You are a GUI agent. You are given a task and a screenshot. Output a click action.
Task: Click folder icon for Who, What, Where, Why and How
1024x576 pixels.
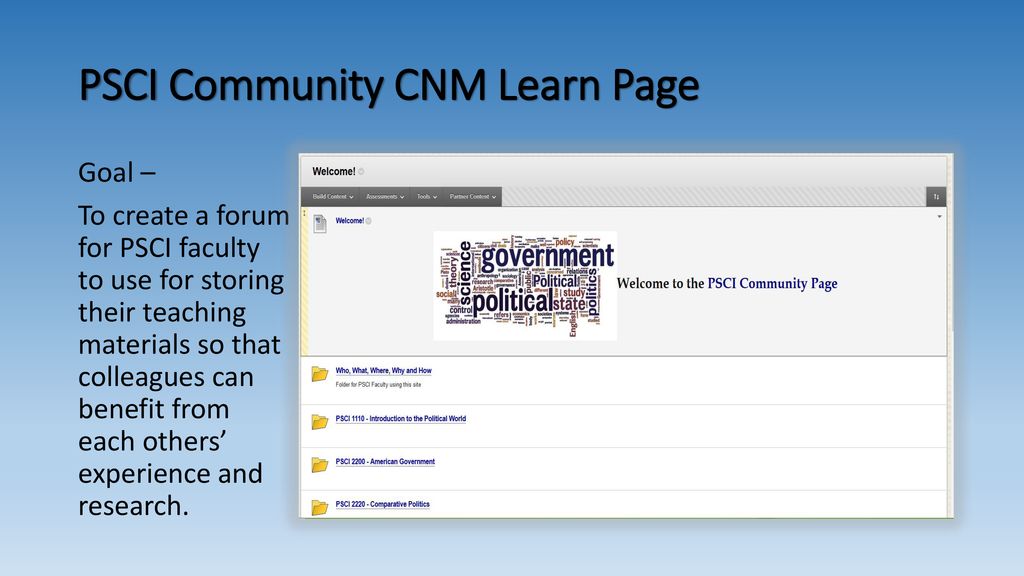point(319,374)
